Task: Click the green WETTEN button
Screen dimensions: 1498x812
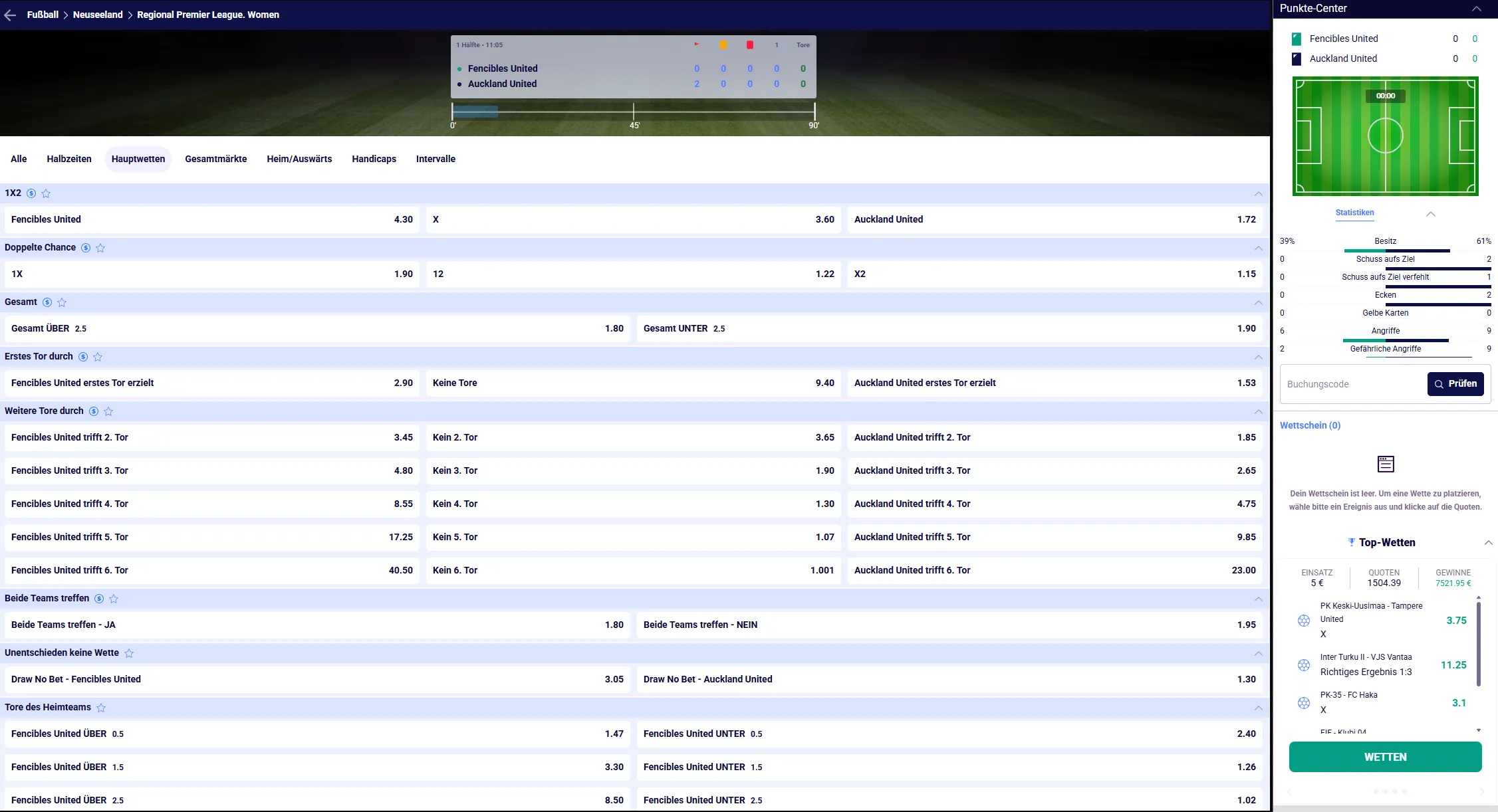Action: coord(1385,757)
